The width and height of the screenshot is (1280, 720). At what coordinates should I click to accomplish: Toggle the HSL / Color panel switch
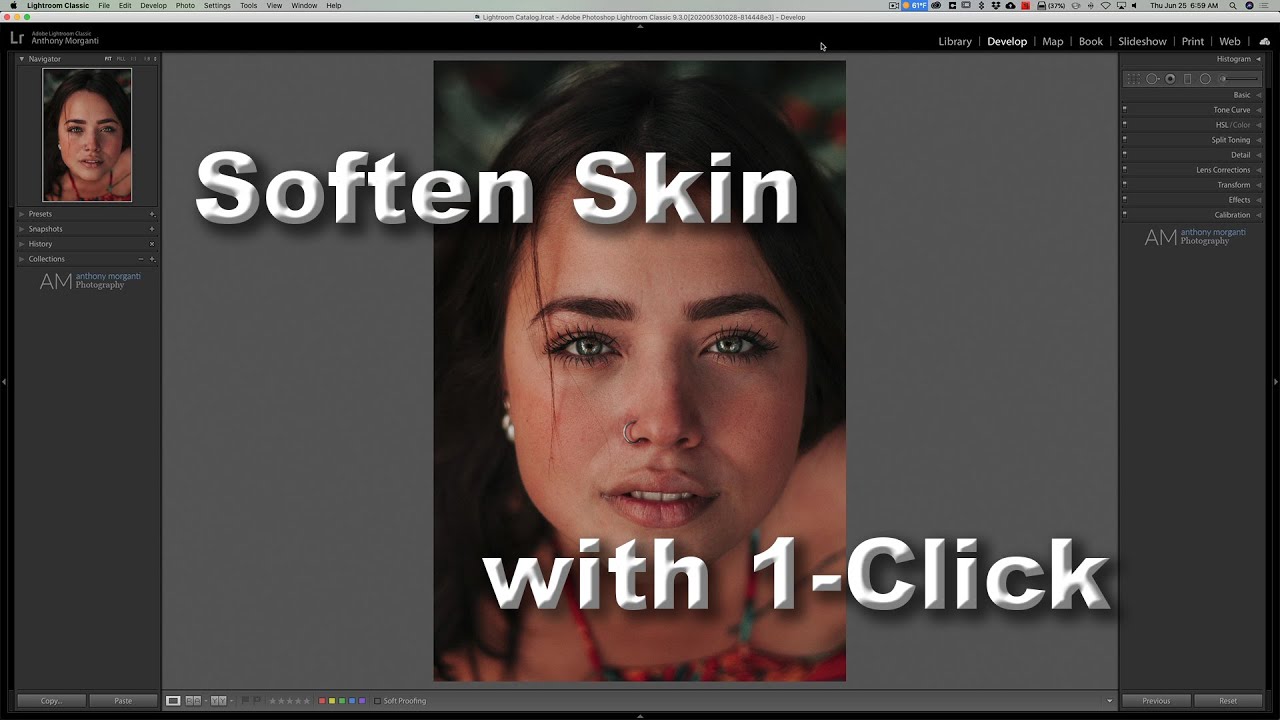pyautogui.click(x=1125, y=125)
